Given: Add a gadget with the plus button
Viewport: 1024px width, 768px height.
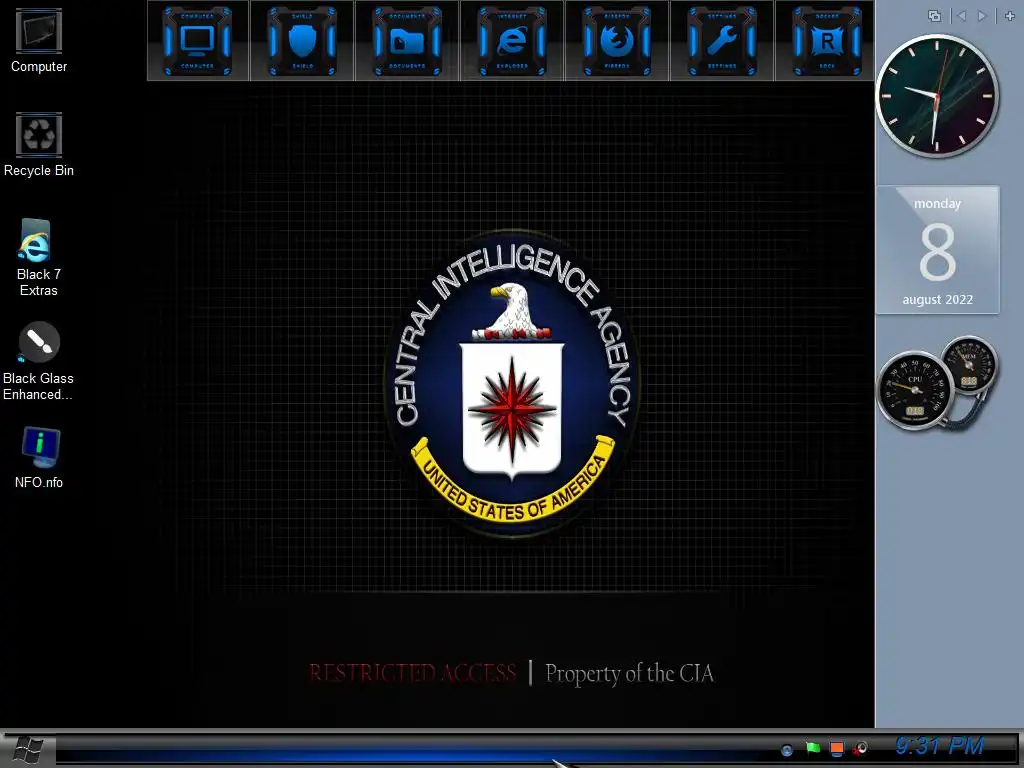Looking at the screenshot, I should (1010, 16).
